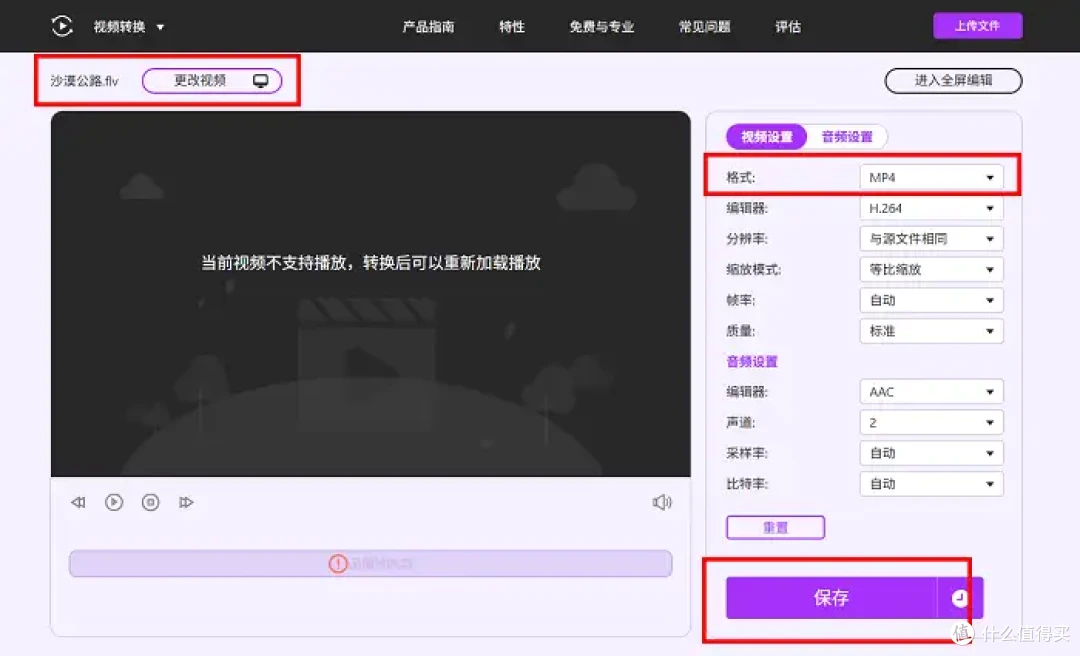Image resolution: width=1080 pixels, height=656 pixels.
Task: Click the fast-forward playback icon
Action: coord(186,502)
